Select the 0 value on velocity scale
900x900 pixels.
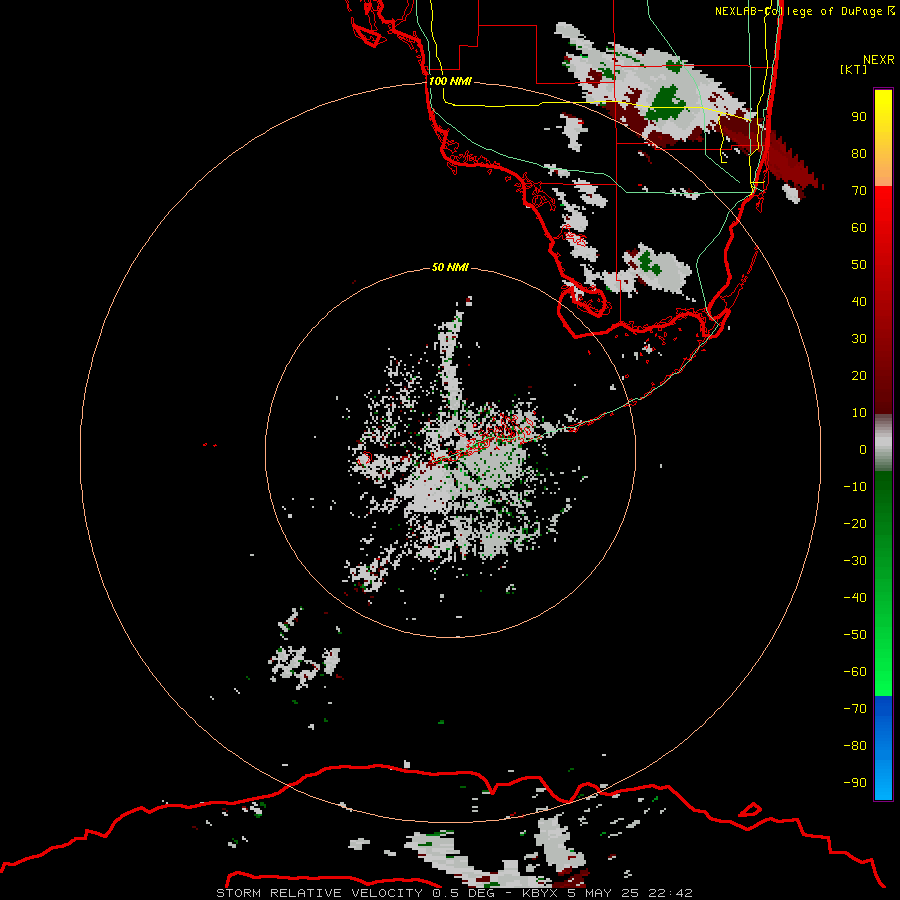click(x=863, y=450)
